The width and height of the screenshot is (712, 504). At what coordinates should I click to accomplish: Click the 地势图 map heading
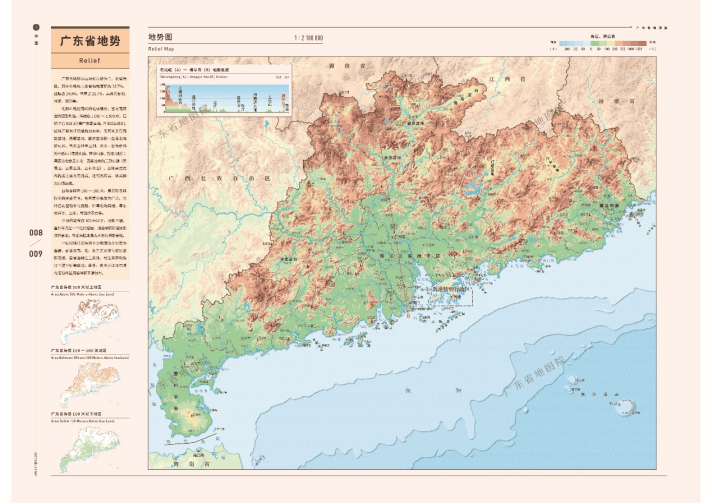(x=160, y=37)
